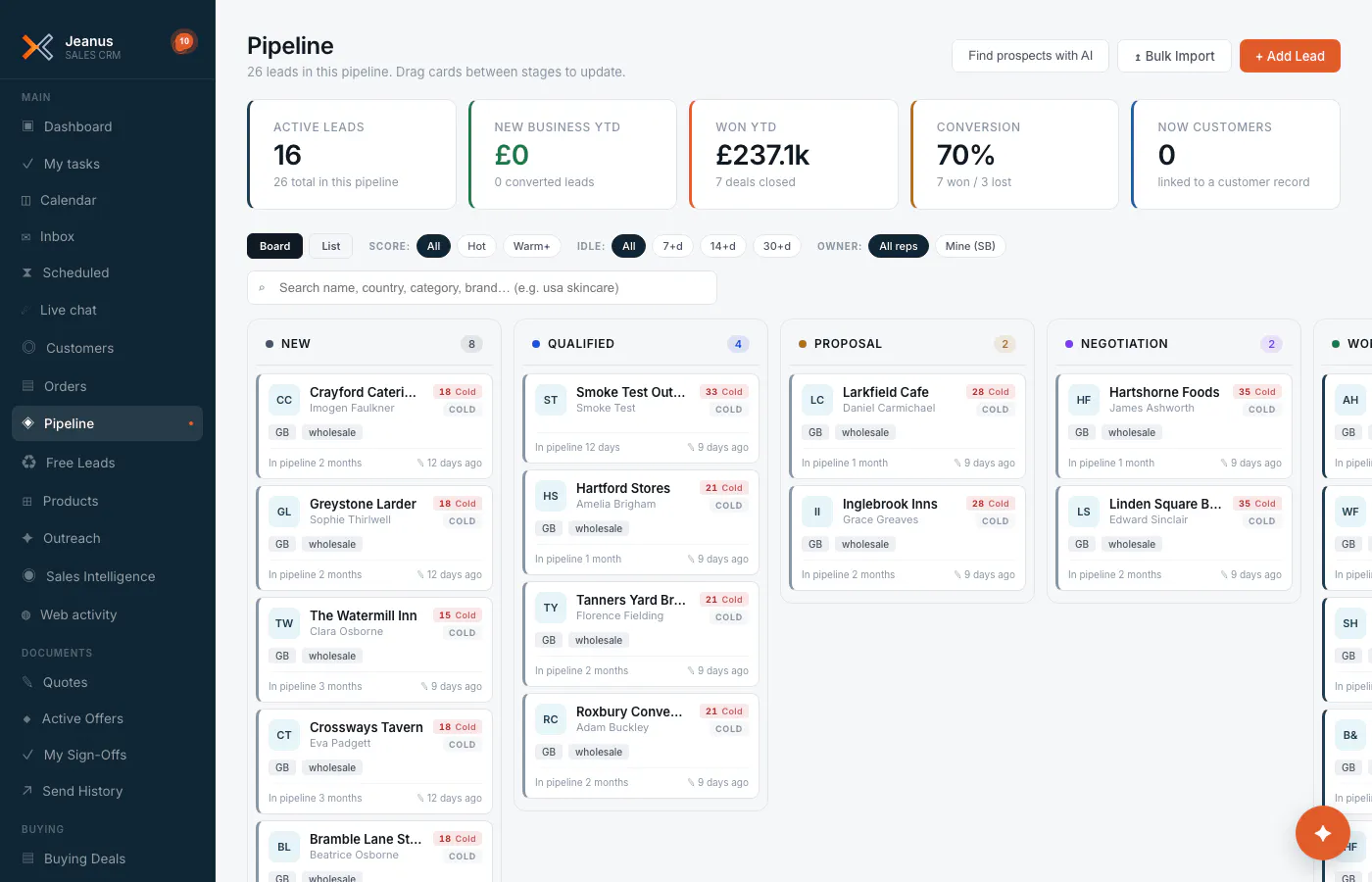Filter score by Warm+
Screen dimensions: 1372x882
[x=532, y=246]
